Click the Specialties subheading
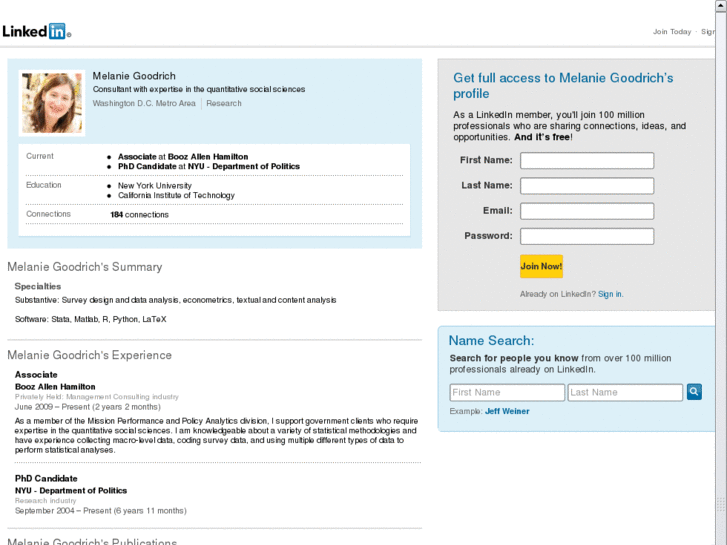The image size is (727, 545). click(38, 286)
